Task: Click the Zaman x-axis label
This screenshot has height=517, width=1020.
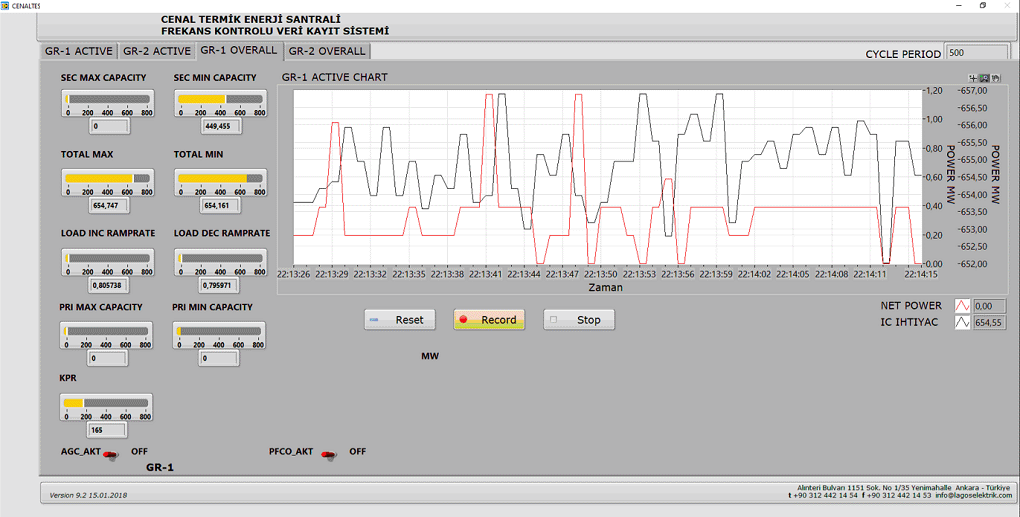Action: (x=606, y=287)
